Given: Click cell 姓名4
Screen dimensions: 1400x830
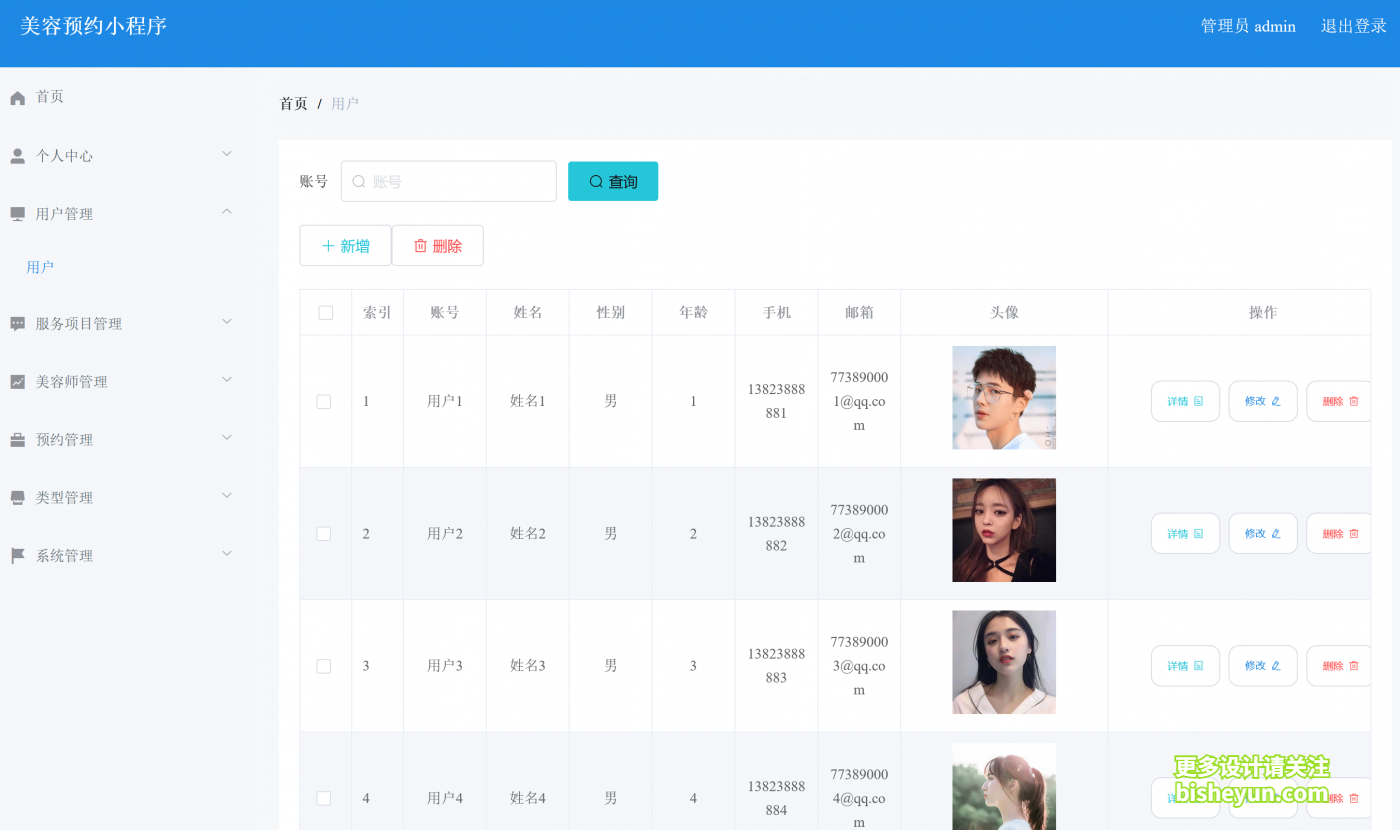Looking at the screenshot, I should pos(528,798).
